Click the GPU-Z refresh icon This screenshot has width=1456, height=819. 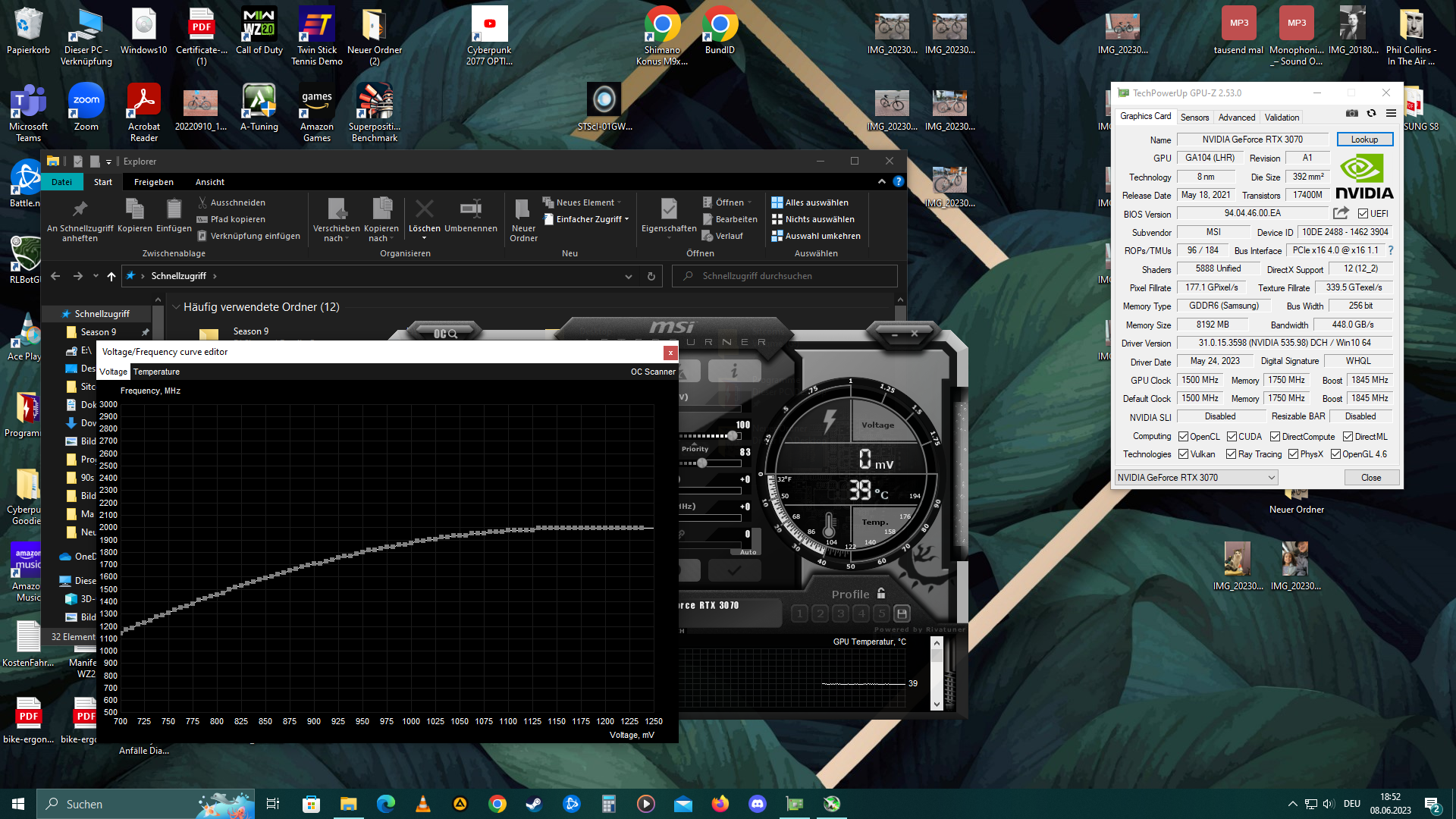click(x=1371, y=114)
